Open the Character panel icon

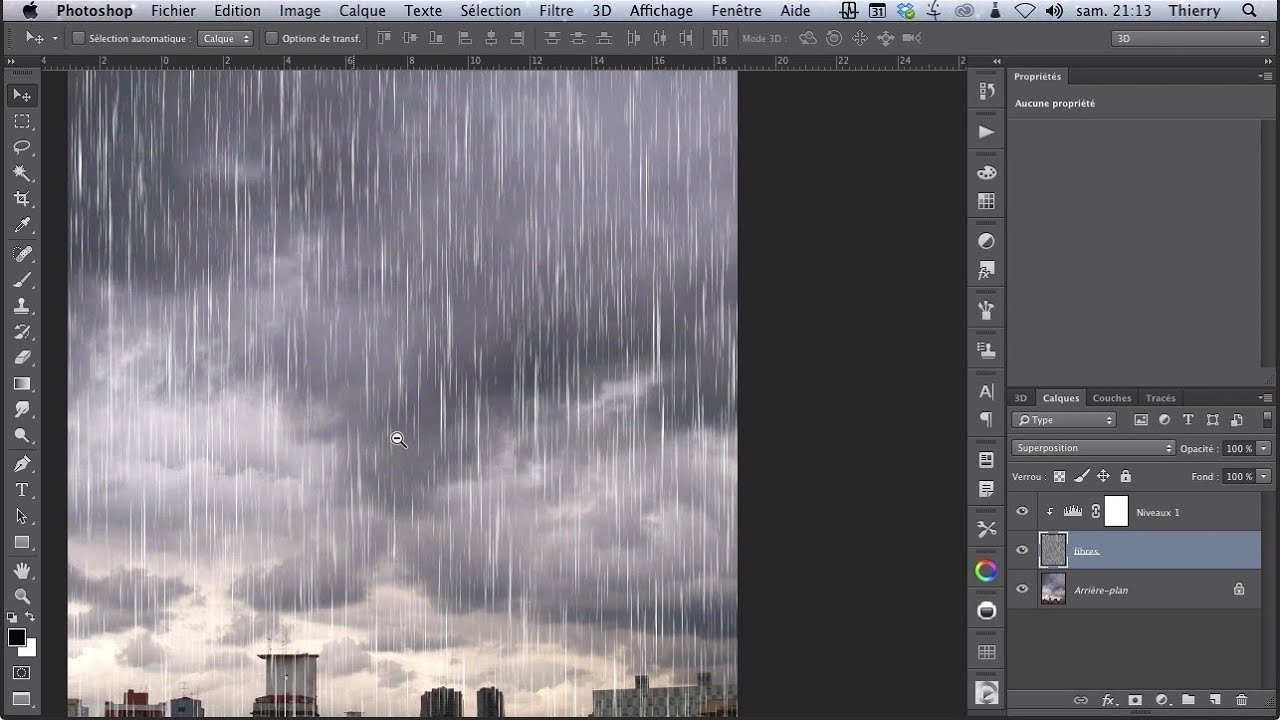pos(986,391)
